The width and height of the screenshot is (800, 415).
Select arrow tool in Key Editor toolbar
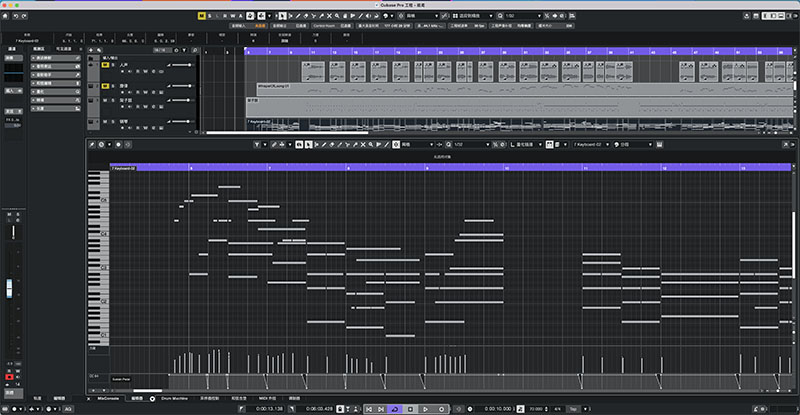[307, 144]
